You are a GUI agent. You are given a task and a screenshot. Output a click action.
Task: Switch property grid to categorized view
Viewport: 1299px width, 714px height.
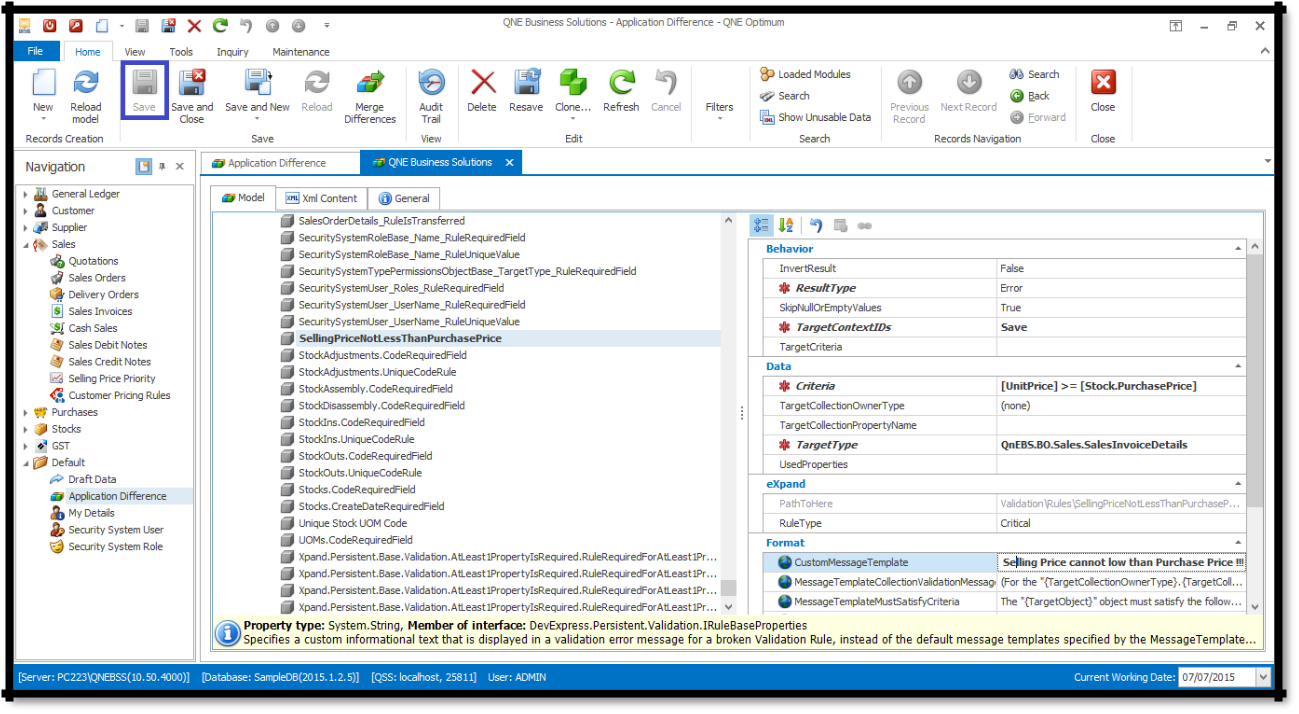pyautogui.click(x=761, y=226)
